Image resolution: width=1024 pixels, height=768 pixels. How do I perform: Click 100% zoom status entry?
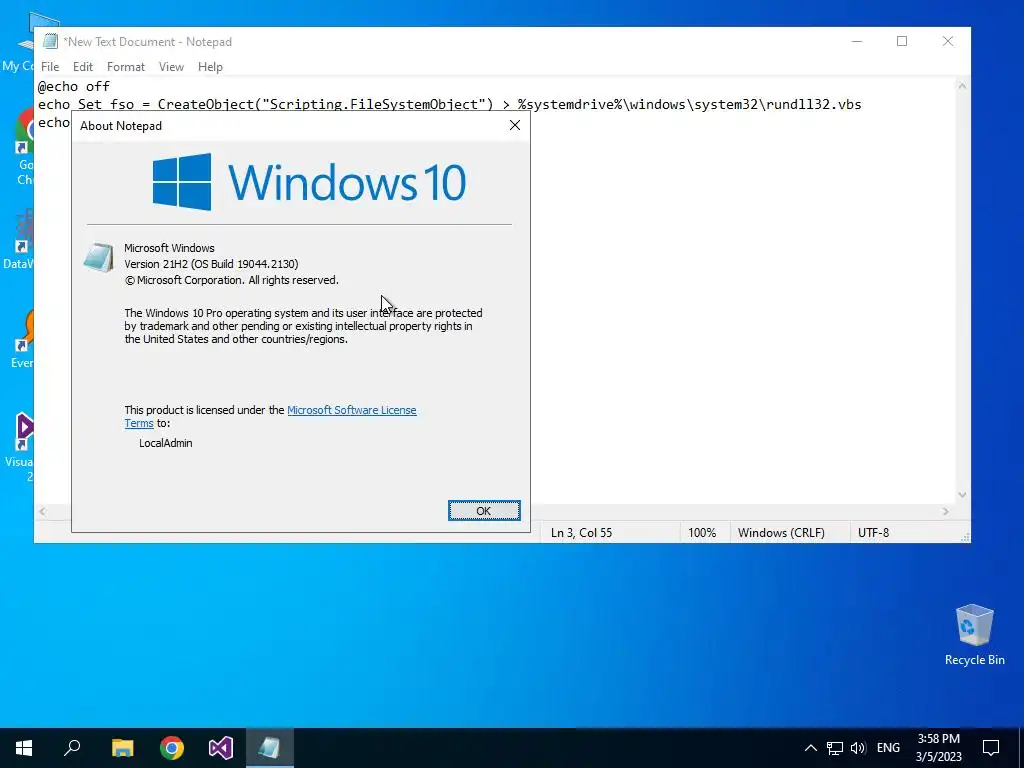click(702, 533)
